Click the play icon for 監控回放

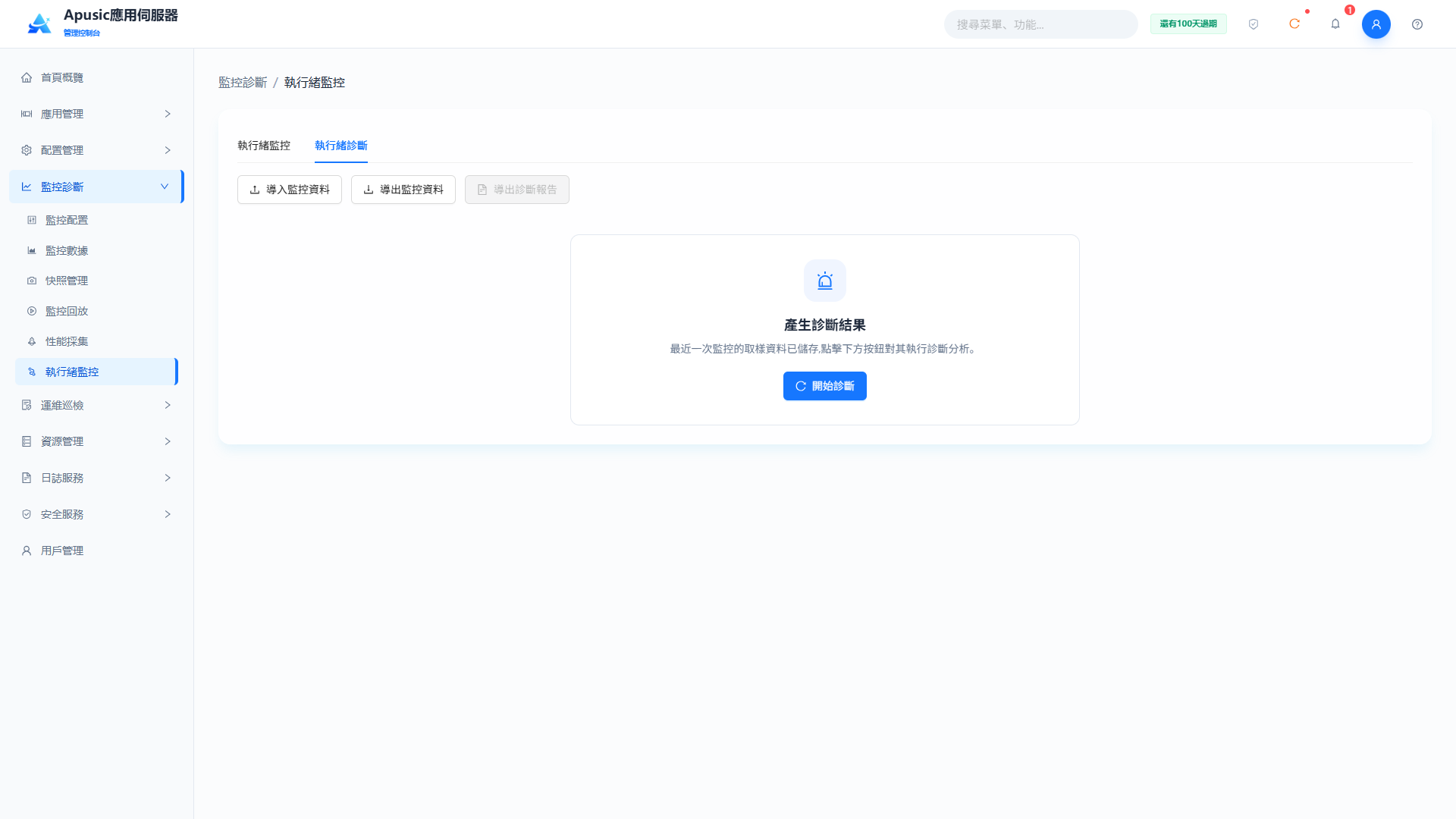(32, 311)
